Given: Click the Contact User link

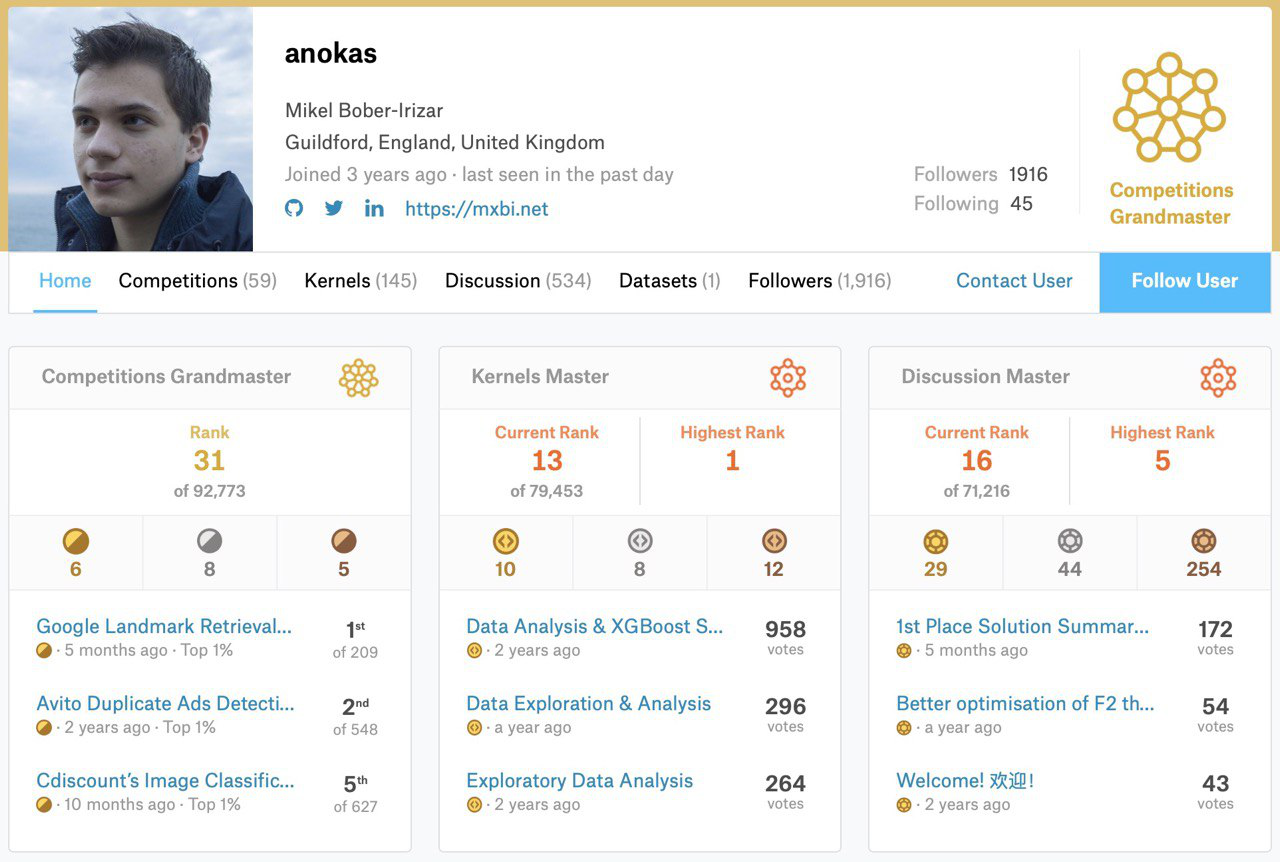Looking at the screenshot, I should click(x=1014, y=281).
